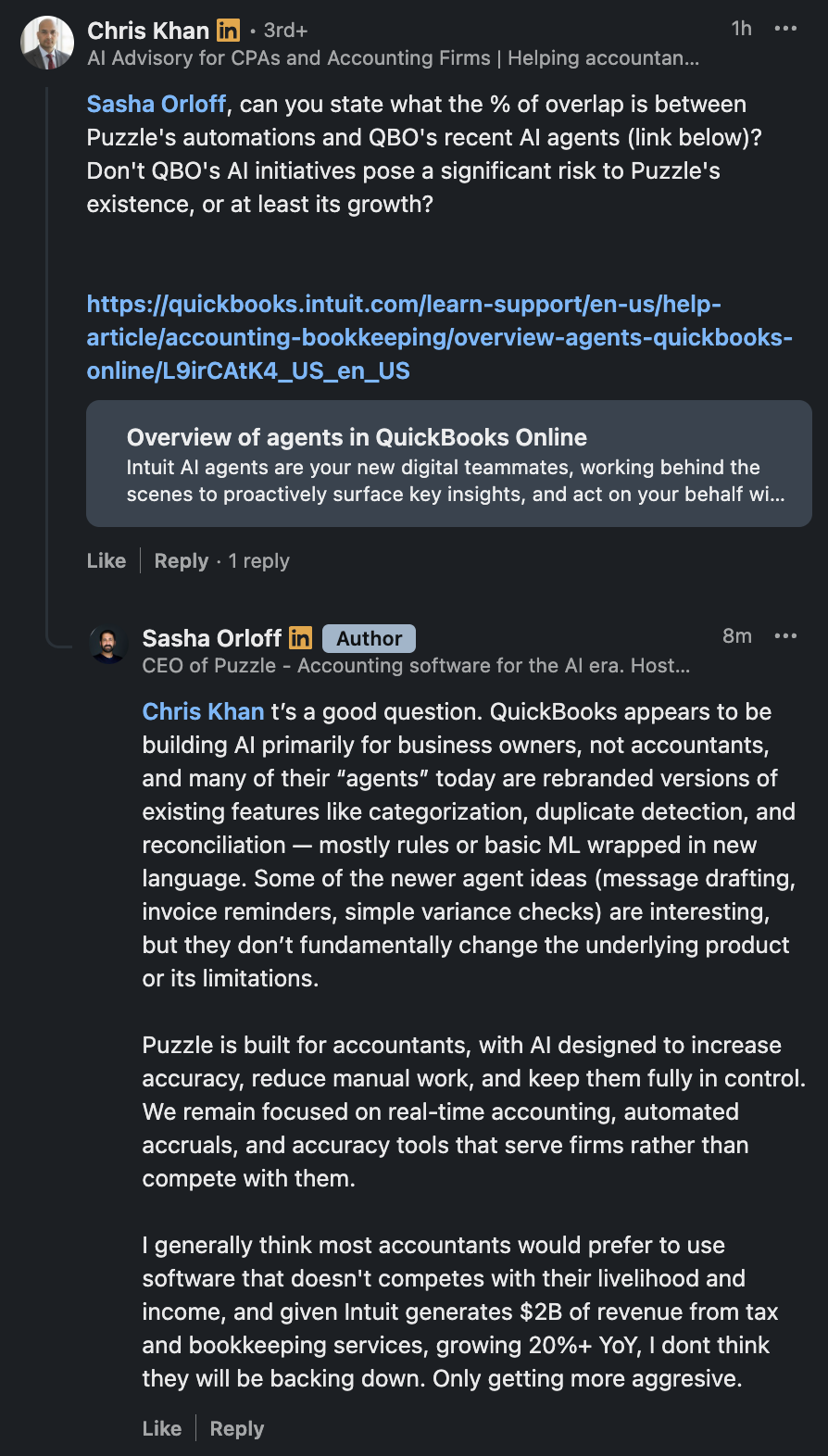The width and height of the screenshot is (828, 1456).
Task: Open Chris Khan's profile picture
Action: click(47, 44)
